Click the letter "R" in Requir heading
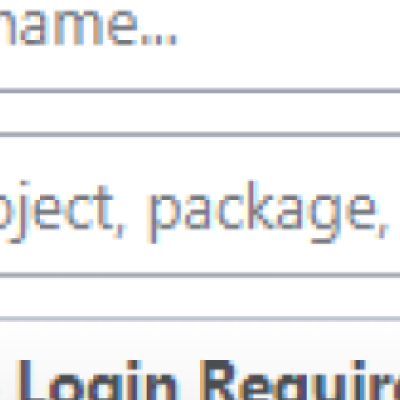This screenshot has height=400, width=400. 218,380
